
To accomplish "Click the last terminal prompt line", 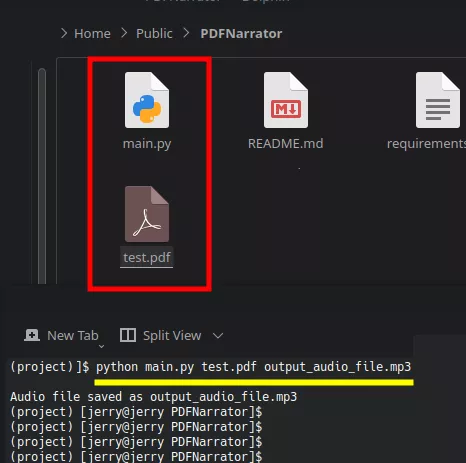I will coord(136,456).
